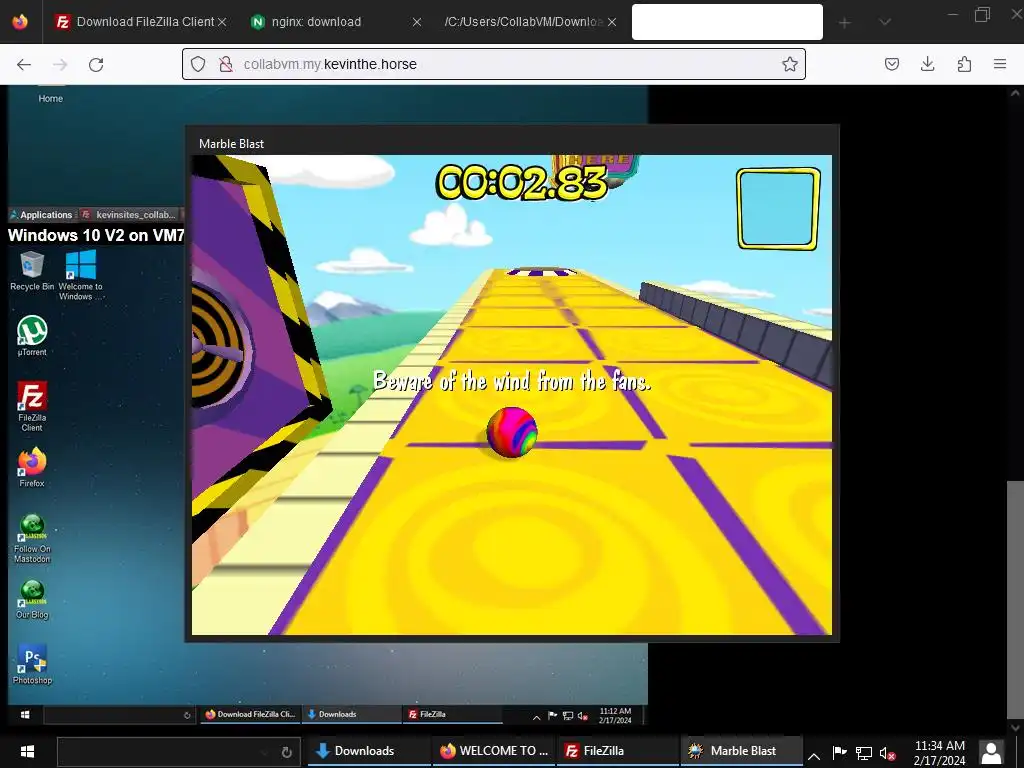Click inner VM muted volume icon
Screen dimensions: 1024x768
pos(583,716)
